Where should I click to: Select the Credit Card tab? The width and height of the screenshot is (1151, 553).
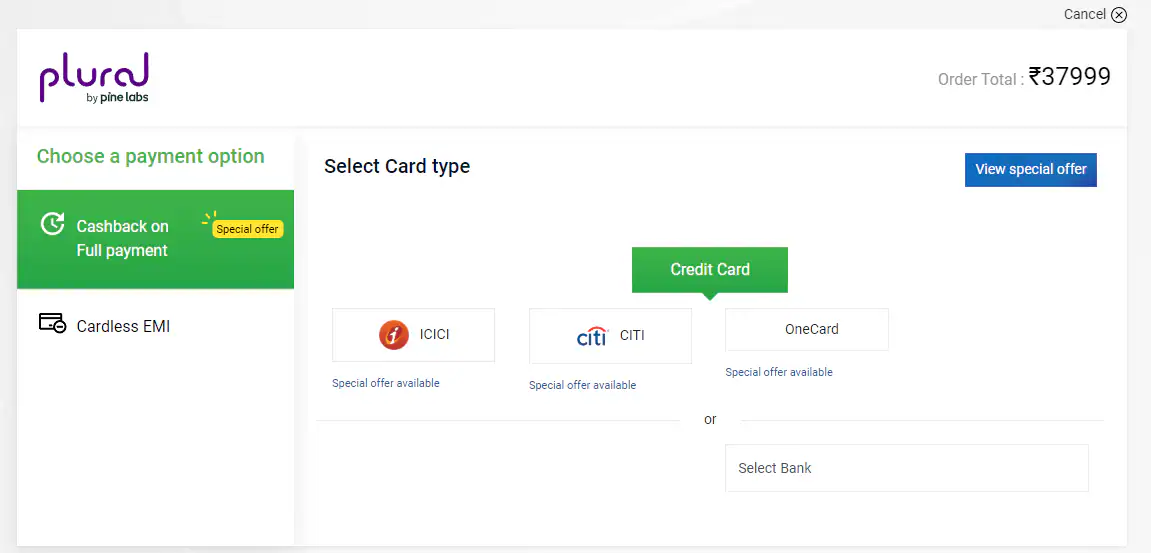pyautogui.click(x=710, y=270)
